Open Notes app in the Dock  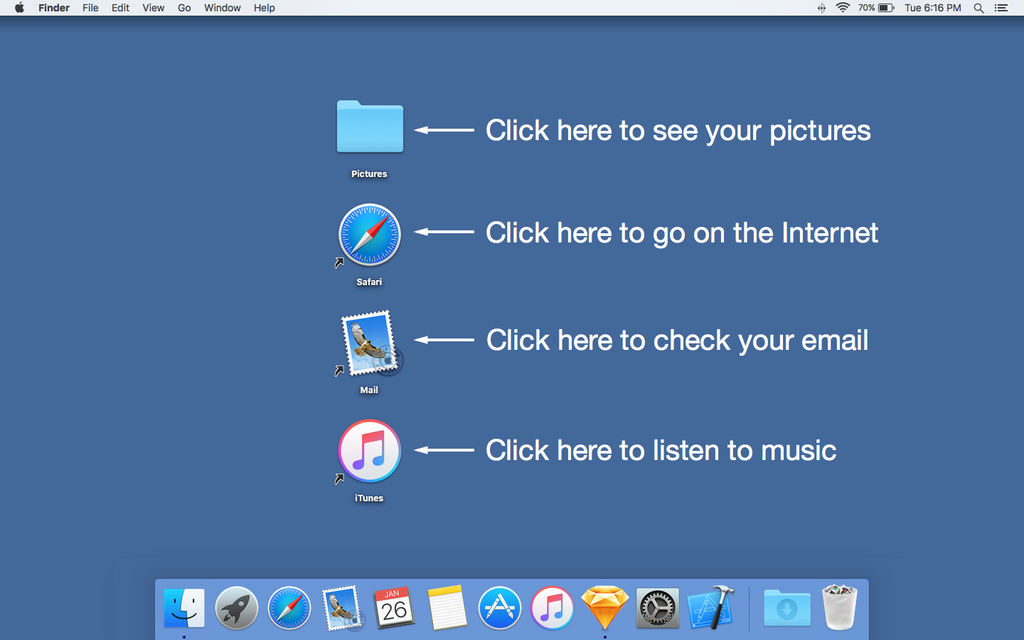[x=447, y=608]
